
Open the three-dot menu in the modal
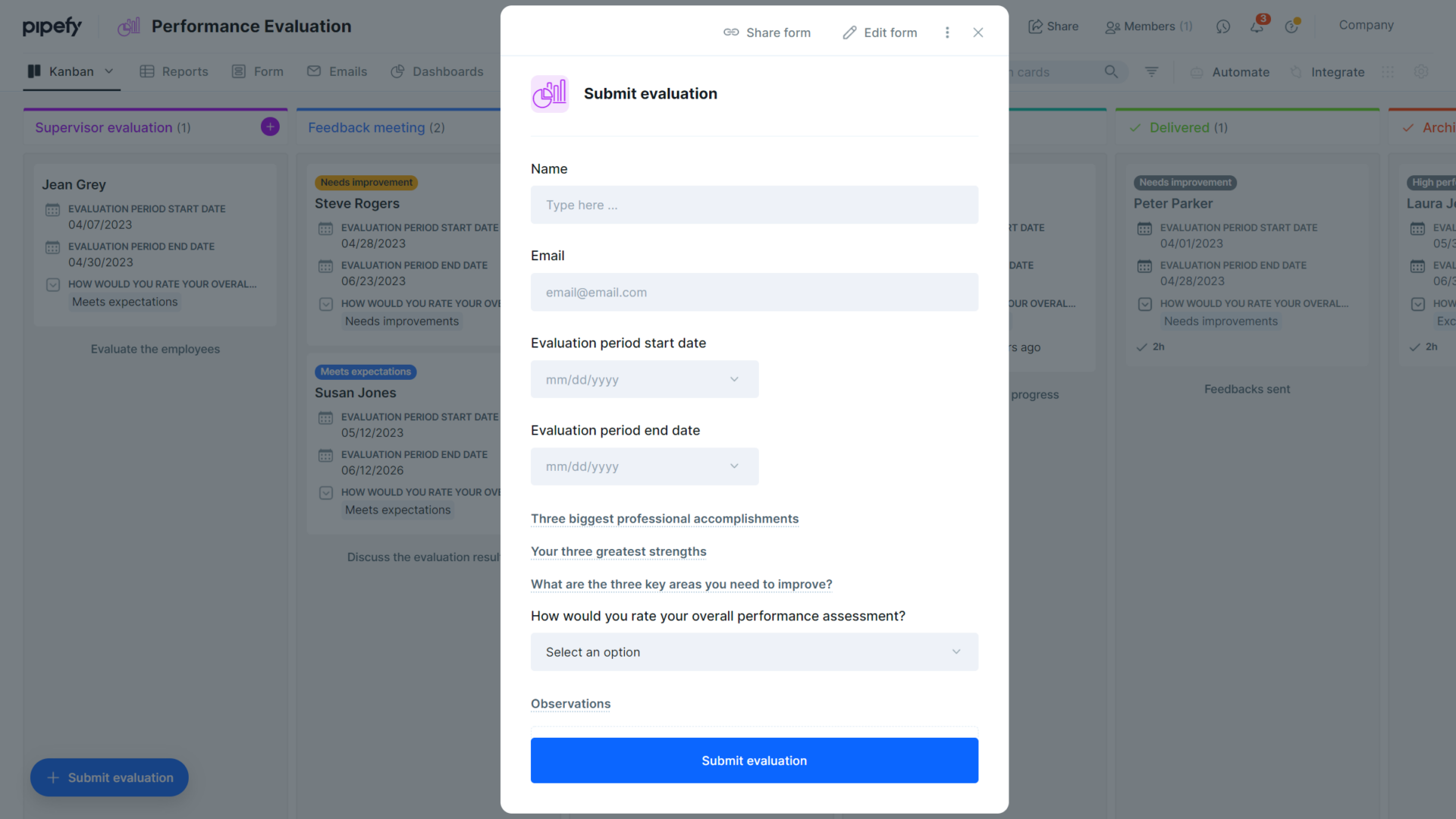coord(947,33)
